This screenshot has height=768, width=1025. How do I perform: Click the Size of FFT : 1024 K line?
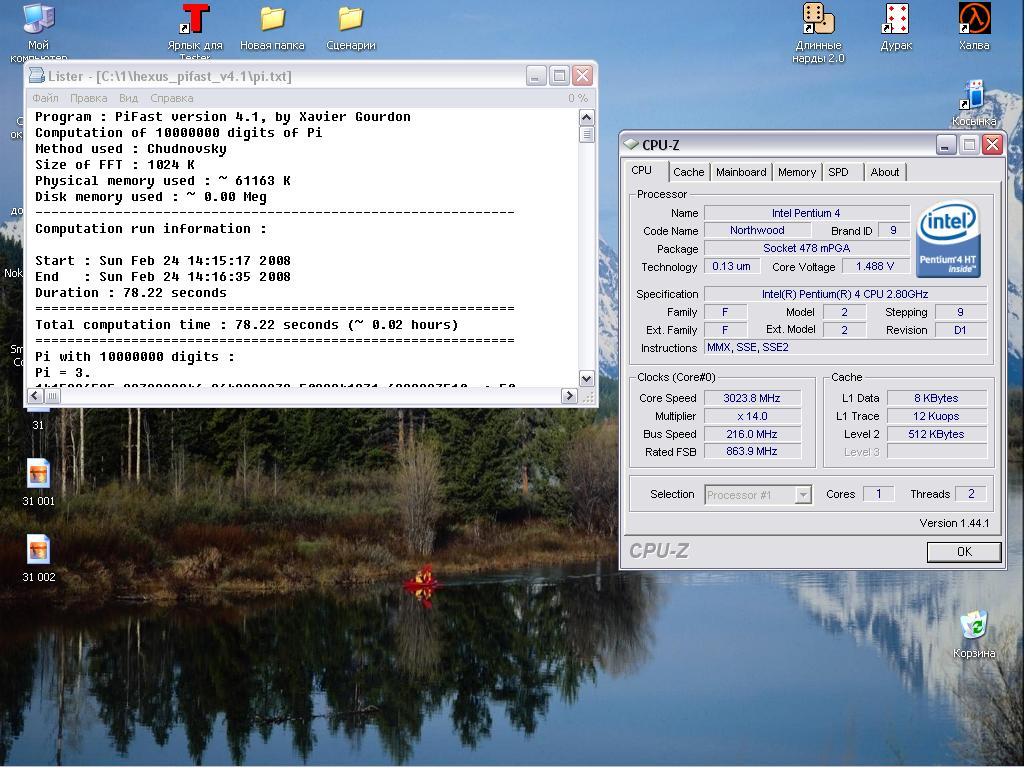point(115,165)
